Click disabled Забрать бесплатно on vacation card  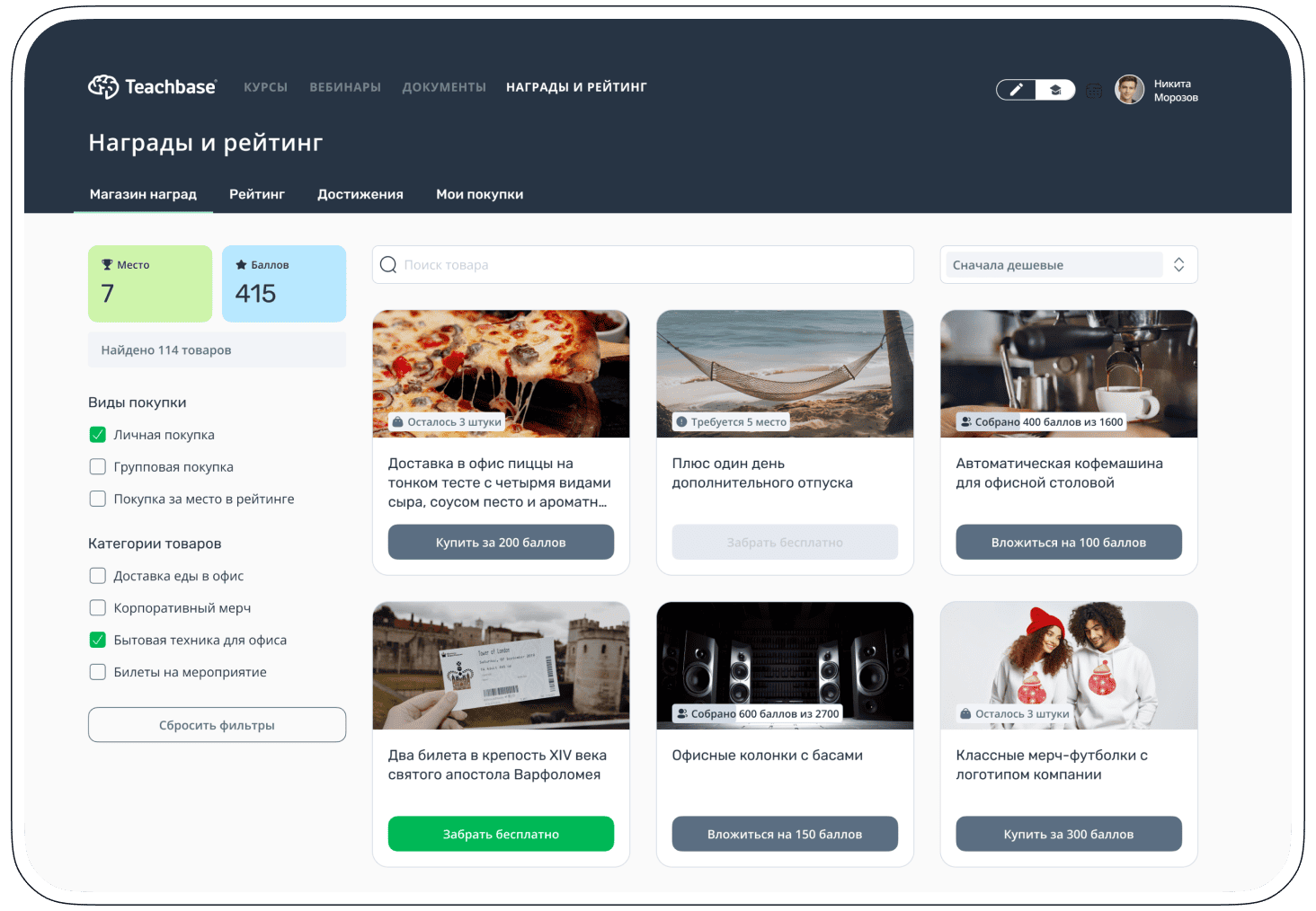click(x=785, y=543)
